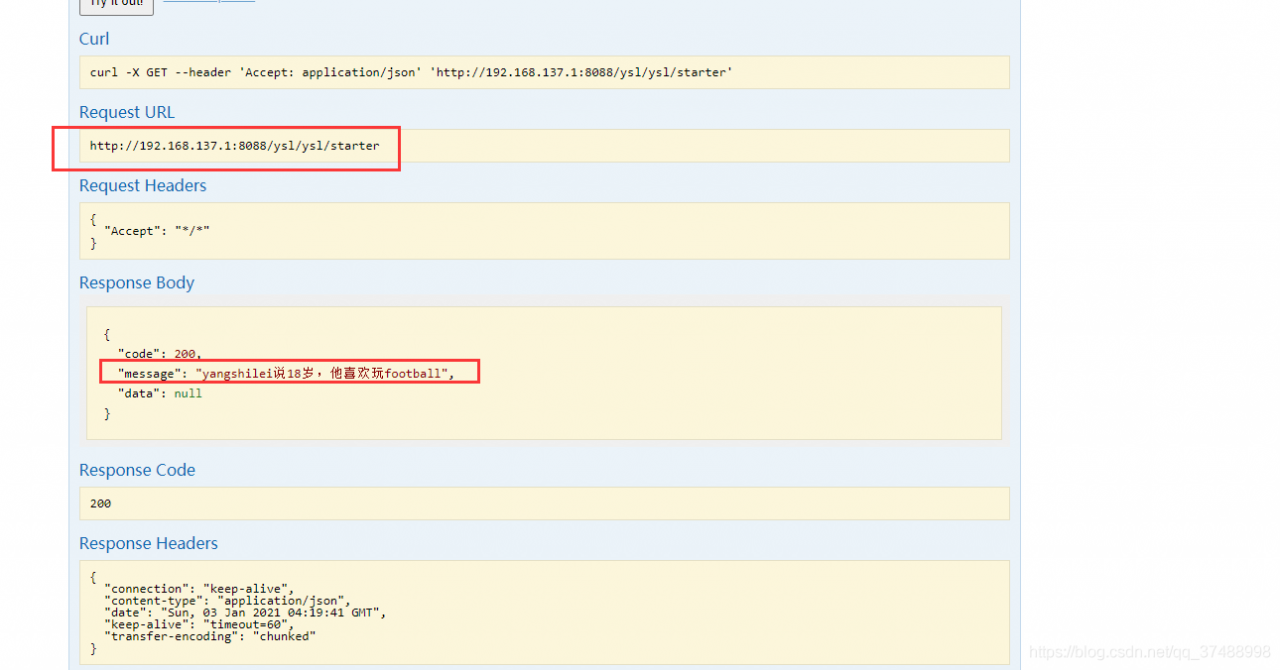Click the "transfer-encoding": "chunked" line
Image resolution: width=1280 pixels, height=670 pixels.
click(x=210, y=637)
